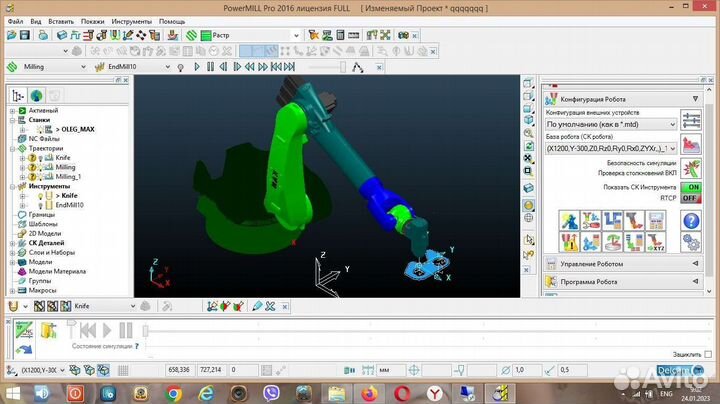Select the globe tab in explorer panel
This screenshot has width=720, height=404.
click(x=36, y=96)
